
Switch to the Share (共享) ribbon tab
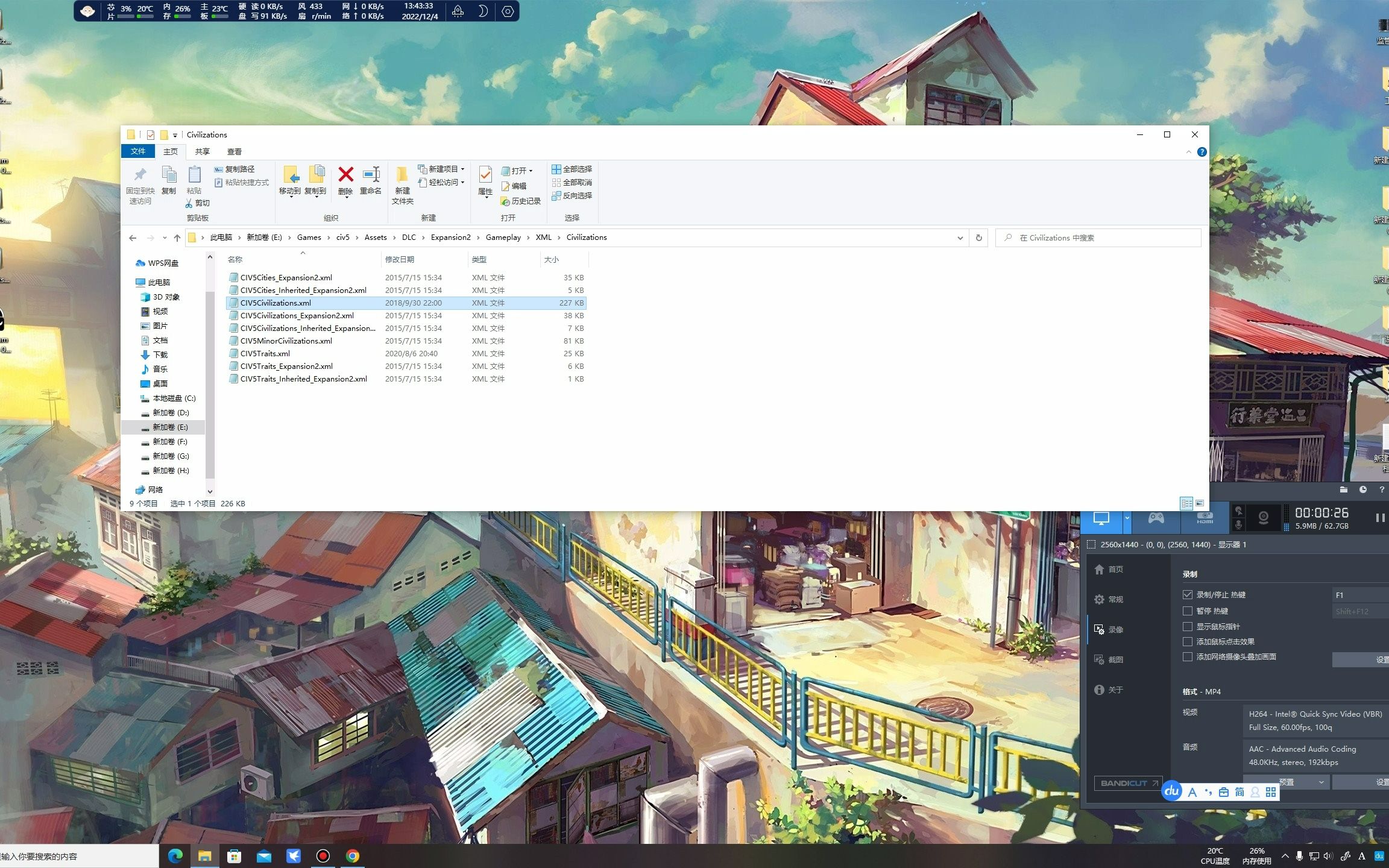pos(203,152)
